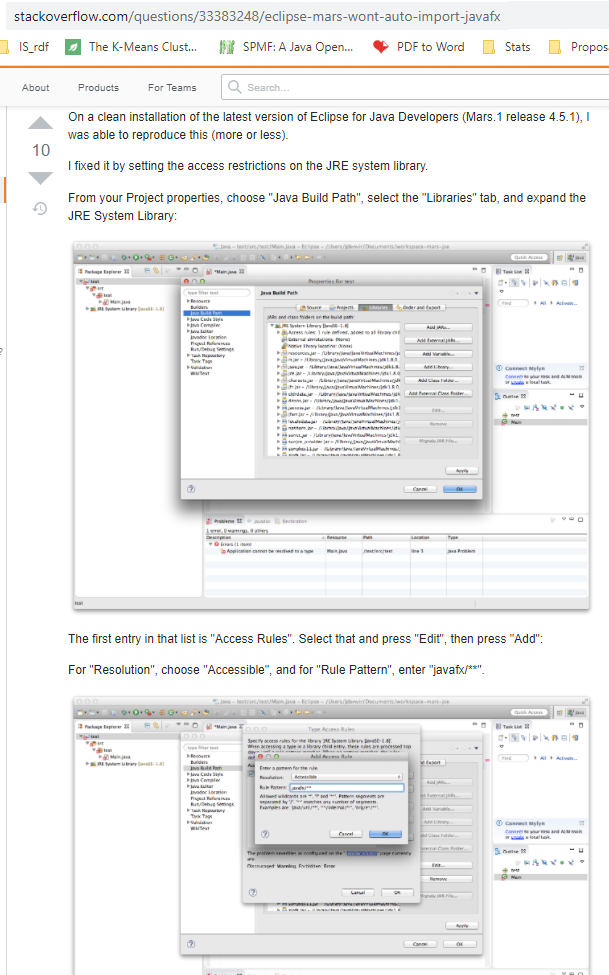Viewport: 609px width, 975px height.
Task: Open the Products menu
Action: click(x=98, y=88)
